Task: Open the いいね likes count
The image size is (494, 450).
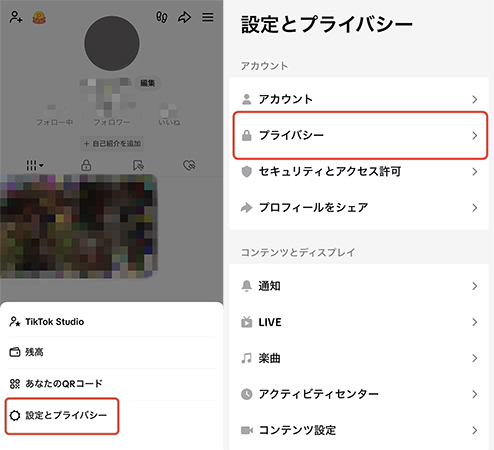Action: [169, 116]
